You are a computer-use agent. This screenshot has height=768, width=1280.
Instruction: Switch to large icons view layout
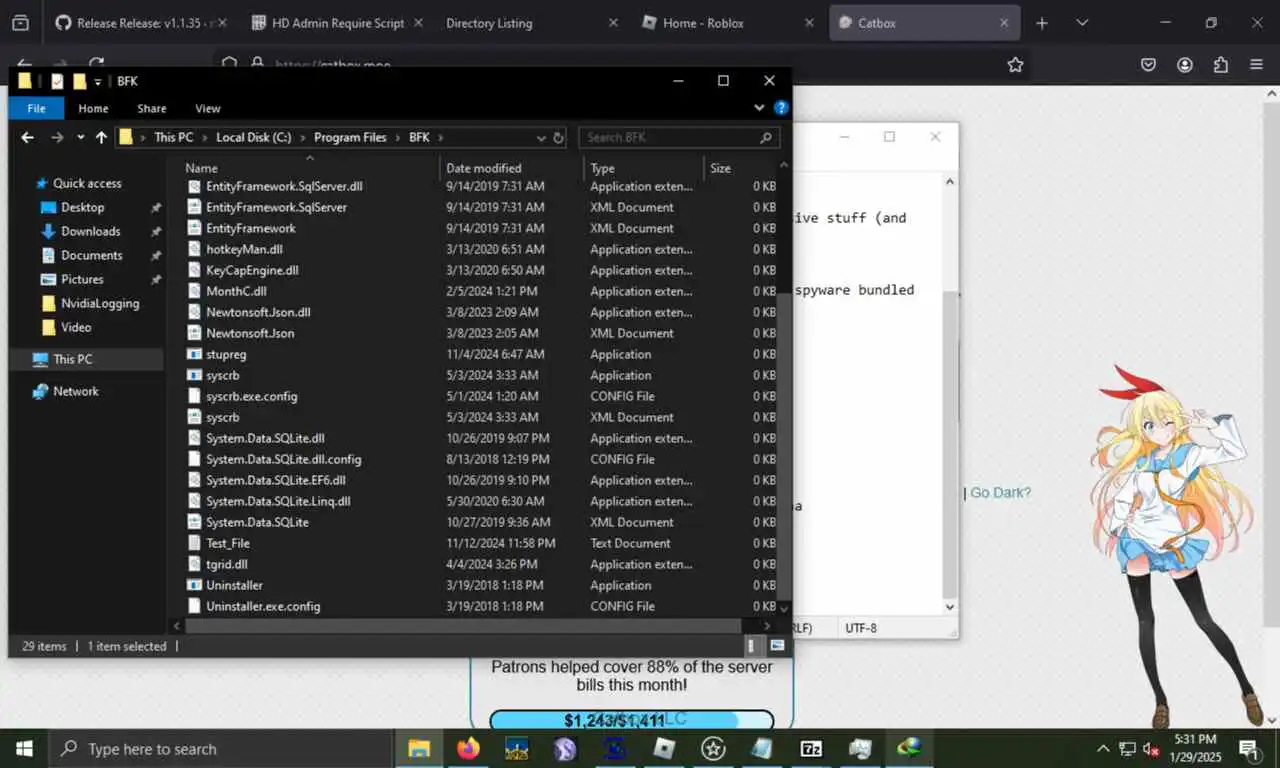pos(777,646)
